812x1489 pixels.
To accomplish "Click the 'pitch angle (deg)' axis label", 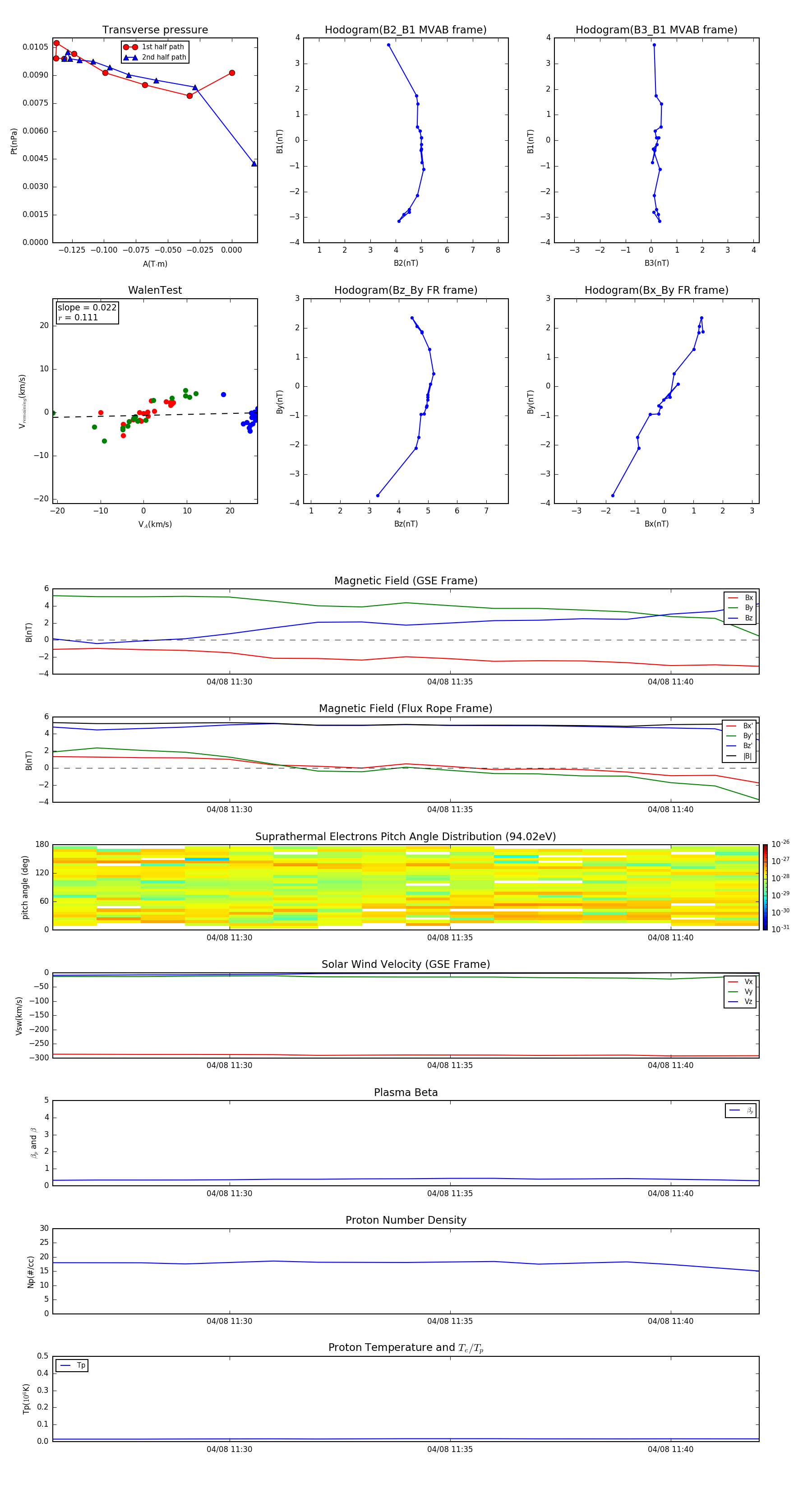I will (x=25, y=887).
